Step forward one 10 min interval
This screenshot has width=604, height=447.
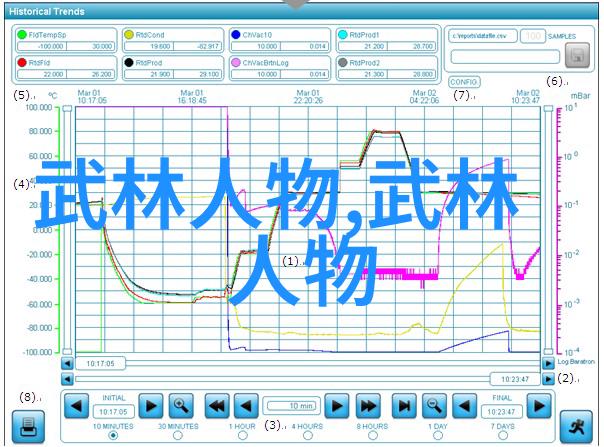(x=337, y=406)
